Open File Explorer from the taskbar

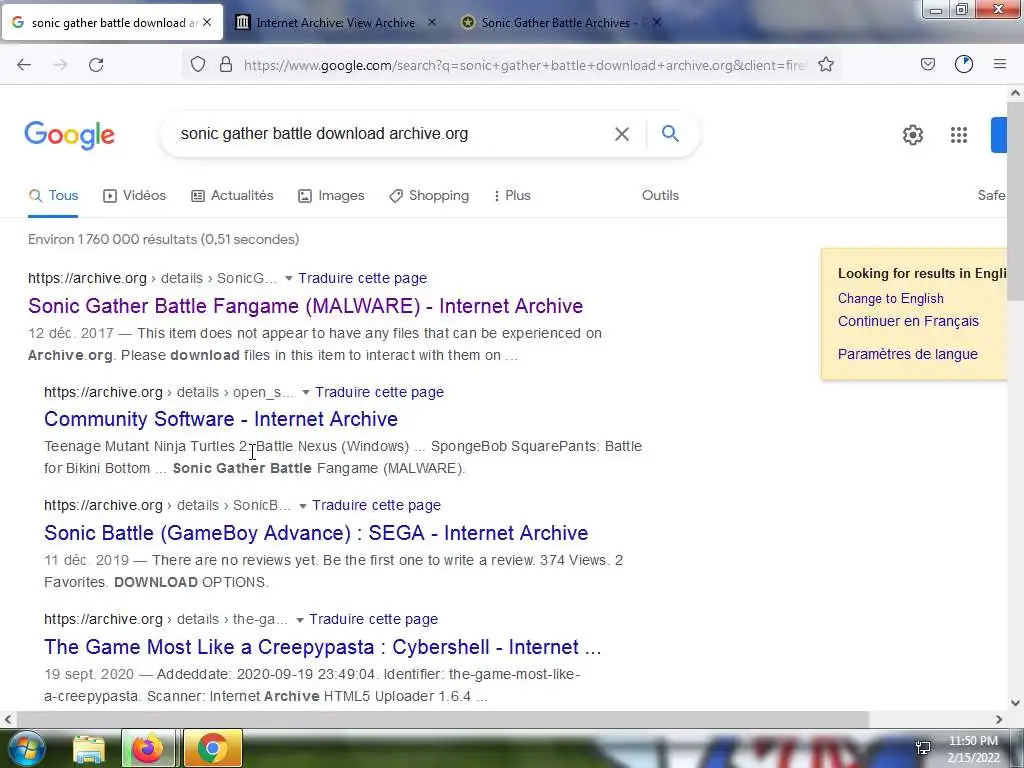point(89,749)
